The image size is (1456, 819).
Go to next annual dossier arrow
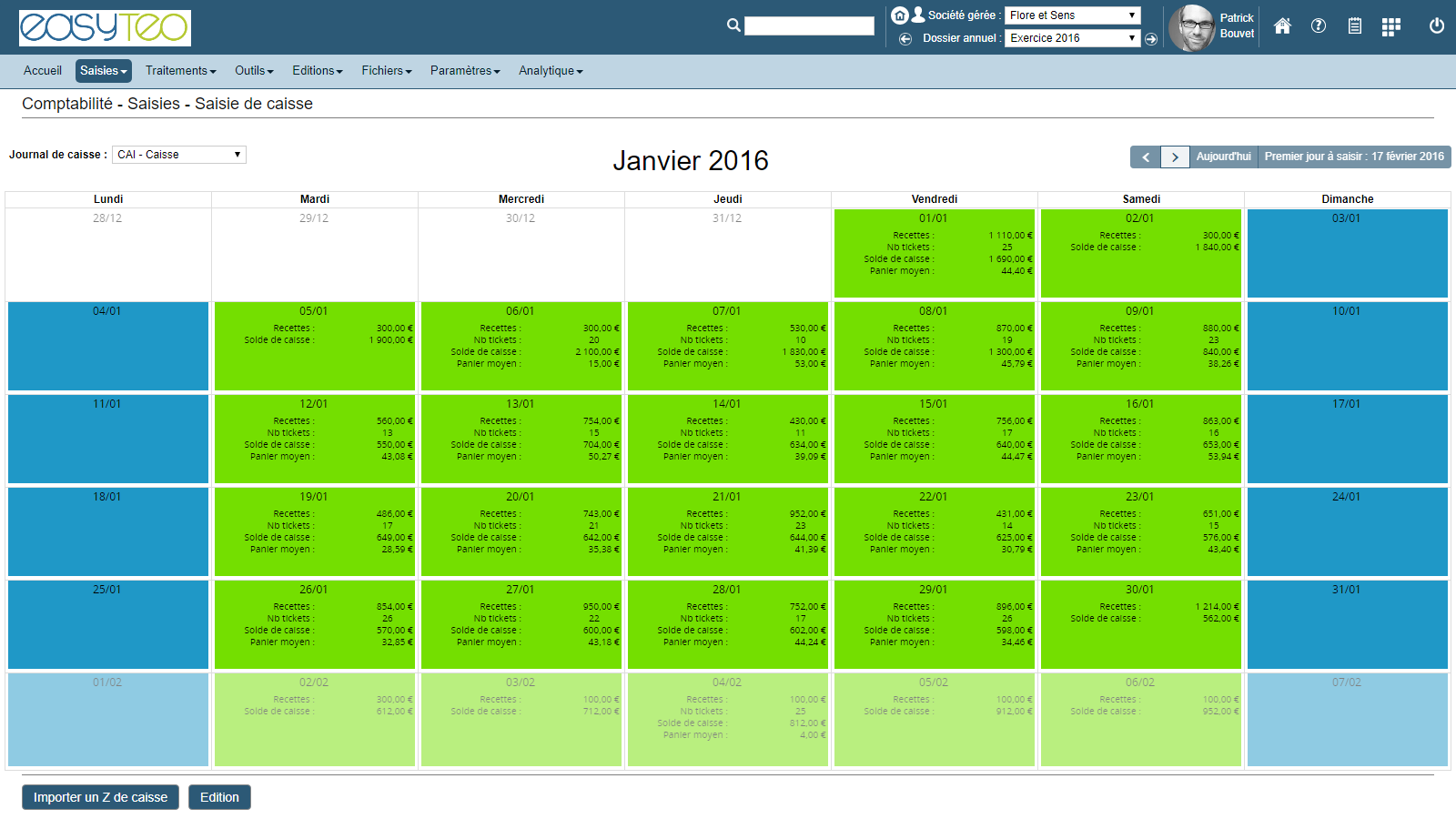(x=1151, y=39)
